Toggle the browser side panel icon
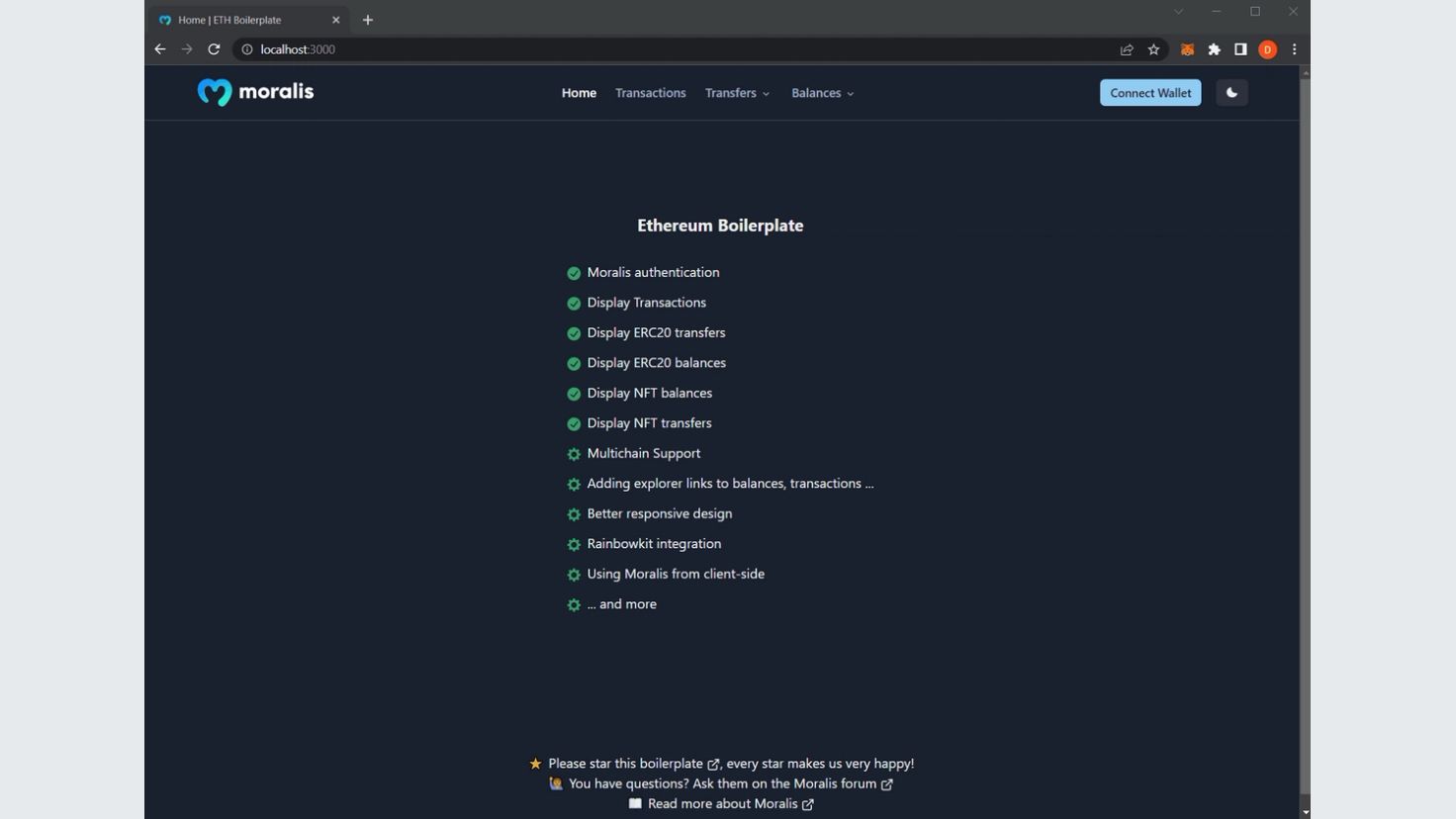The height and width of the screenshot is (819, 1456). [1240, 49]
